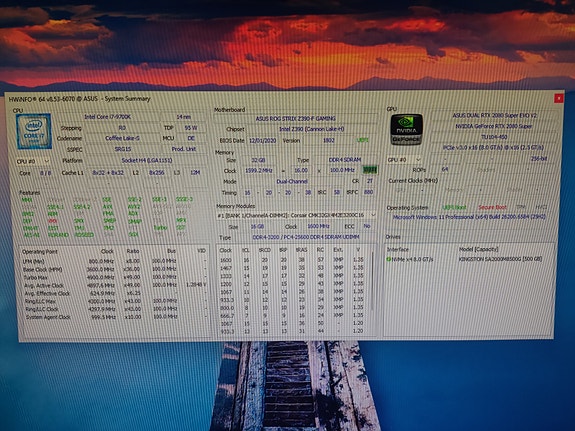Image resolution: width=575 pixels, height=431 pixels.
Task: Close the System Summary window
Action: tap(558, 98)
